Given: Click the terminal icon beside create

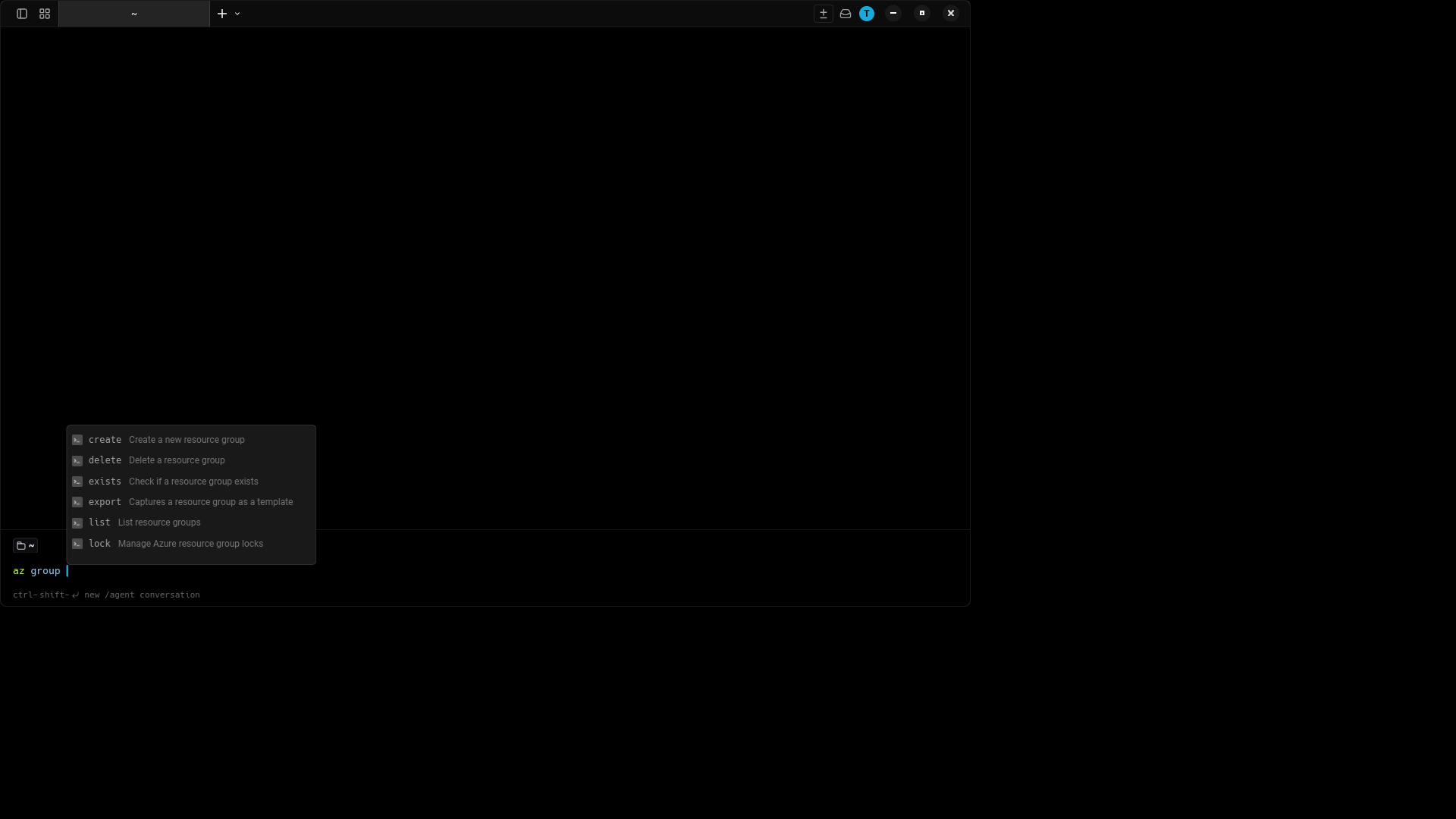Looking at the screenshot, I should point(77,440).
